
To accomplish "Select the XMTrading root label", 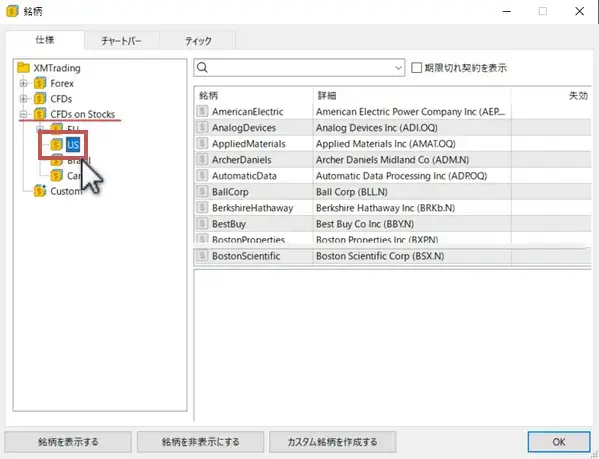I will click(x=57, y=68).
